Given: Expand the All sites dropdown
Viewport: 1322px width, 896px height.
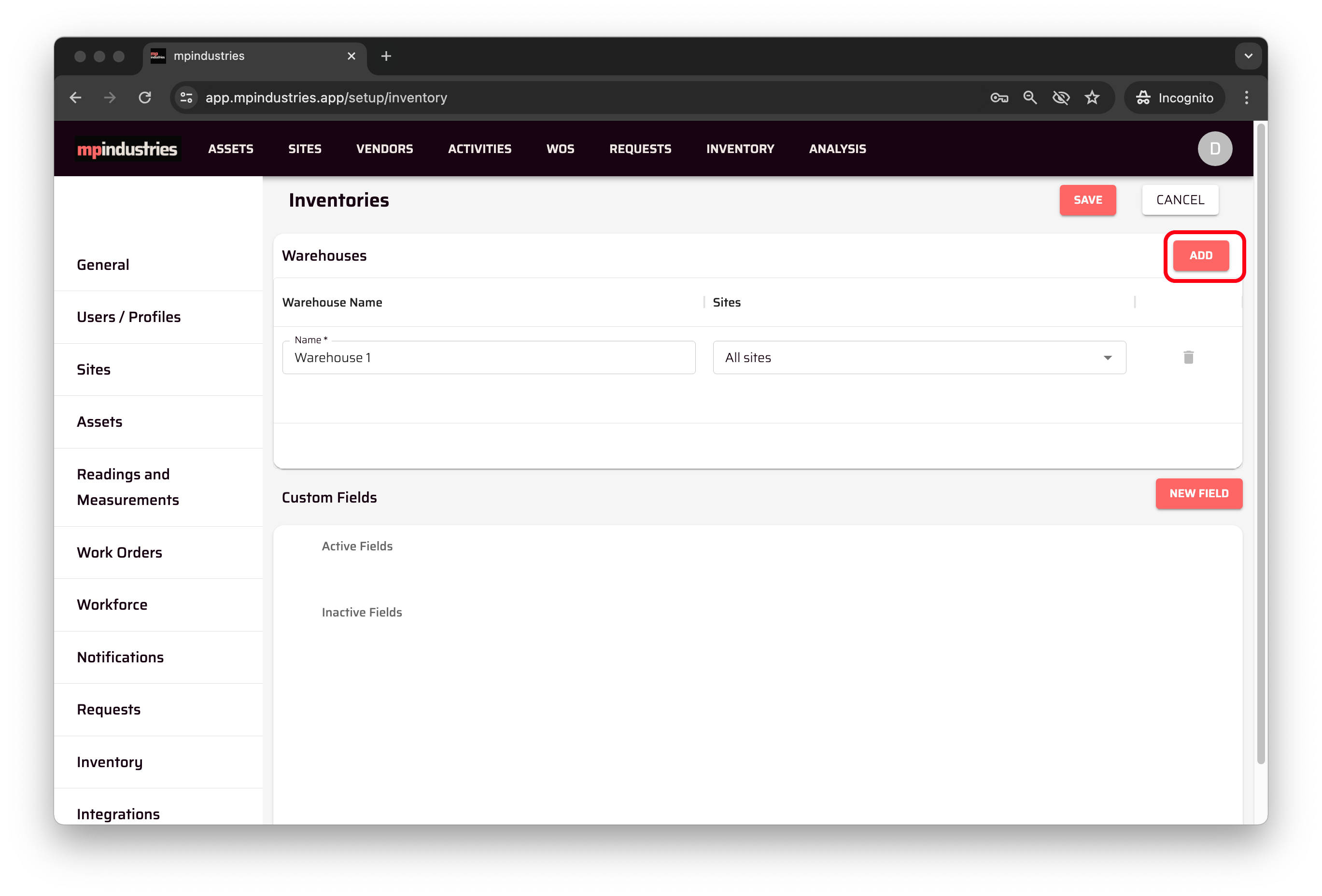Looking at the screenshot, I should (919, 357).
